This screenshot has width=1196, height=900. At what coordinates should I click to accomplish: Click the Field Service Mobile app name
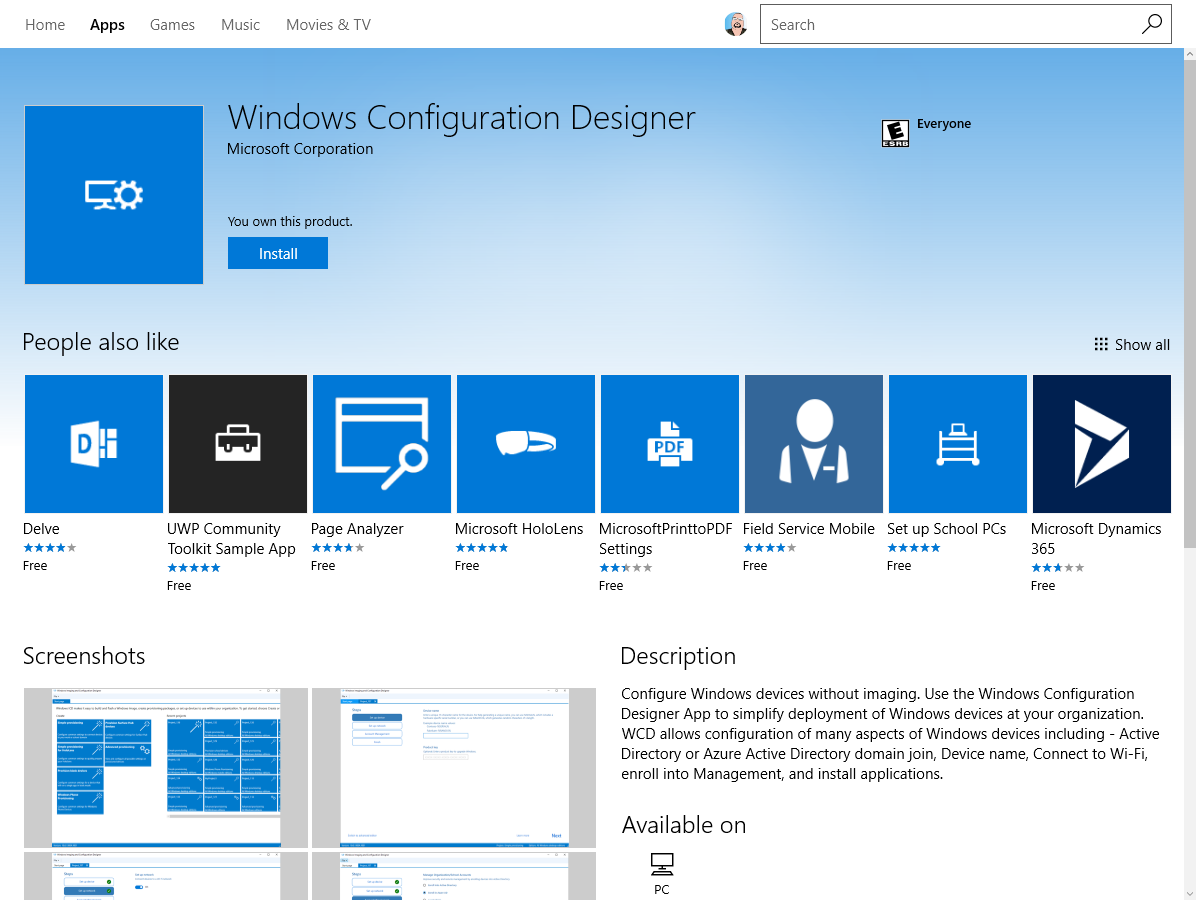(x=809, y=529)
